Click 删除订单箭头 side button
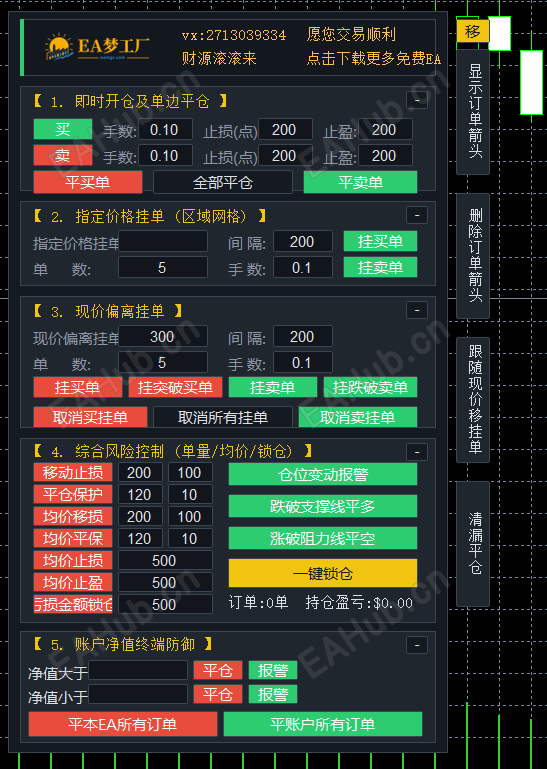Screen dimensions: 547x769 click(x=473, y=256)
